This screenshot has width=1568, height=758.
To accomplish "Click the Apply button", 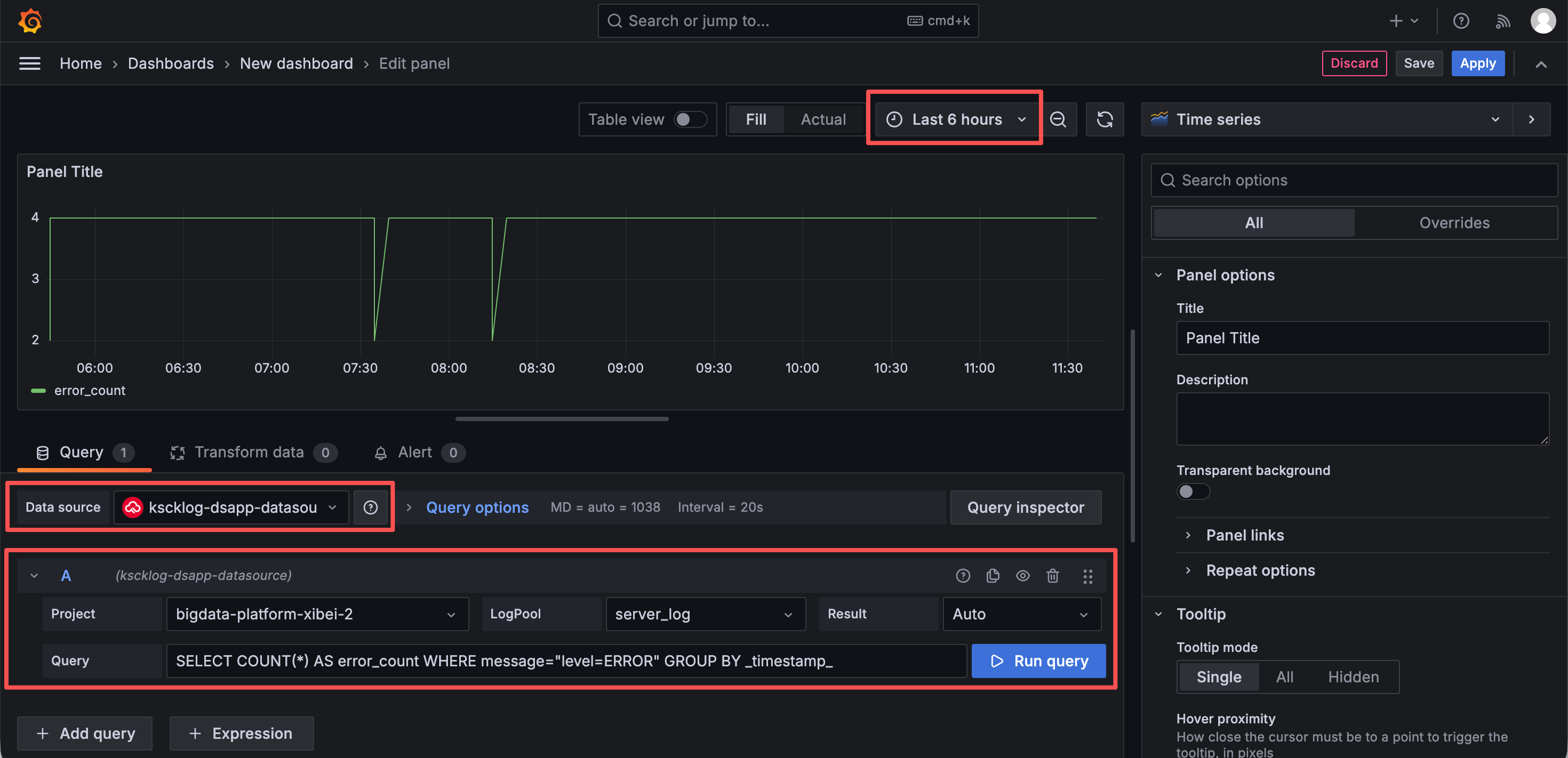I will (1478, 63).
